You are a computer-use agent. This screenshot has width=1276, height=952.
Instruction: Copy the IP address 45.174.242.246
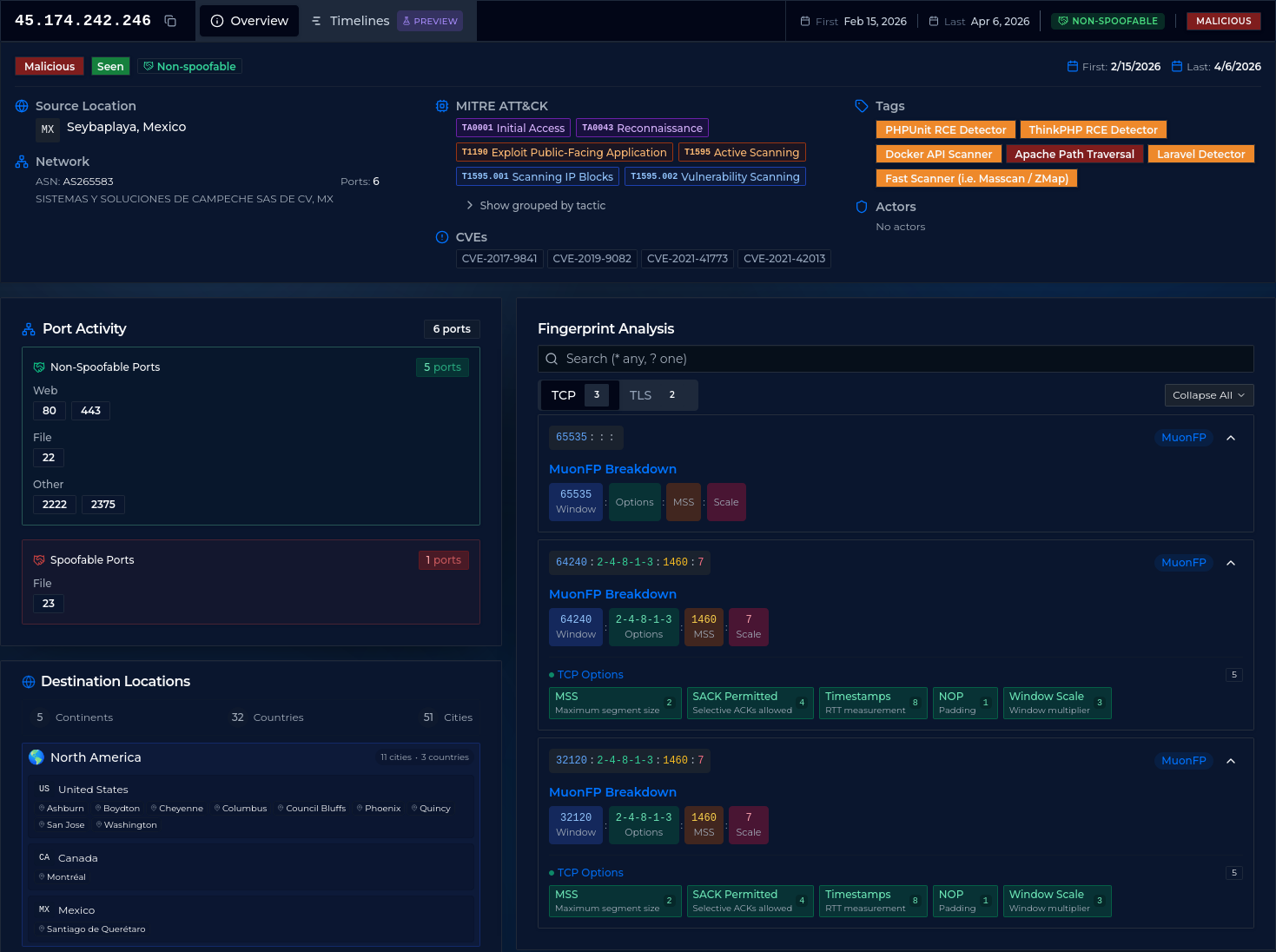(170, 20)
